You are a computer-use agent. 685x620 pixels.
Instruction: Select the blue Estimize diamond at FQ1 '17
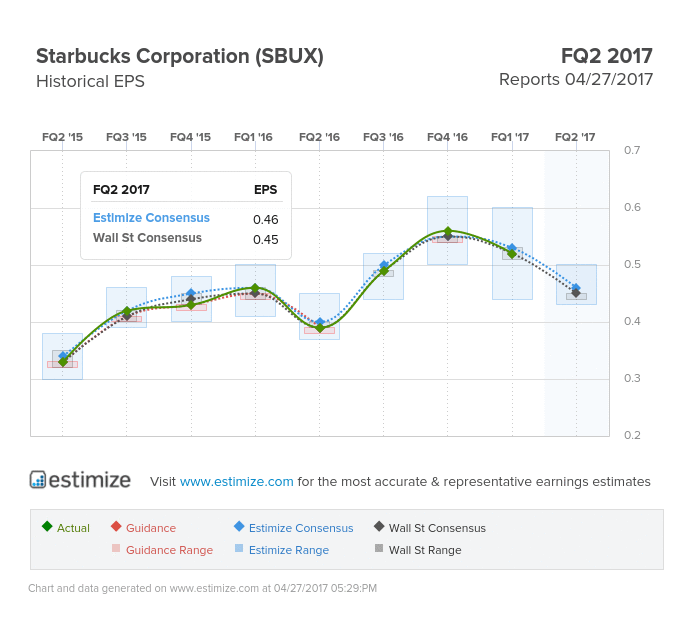click(512, 248)
